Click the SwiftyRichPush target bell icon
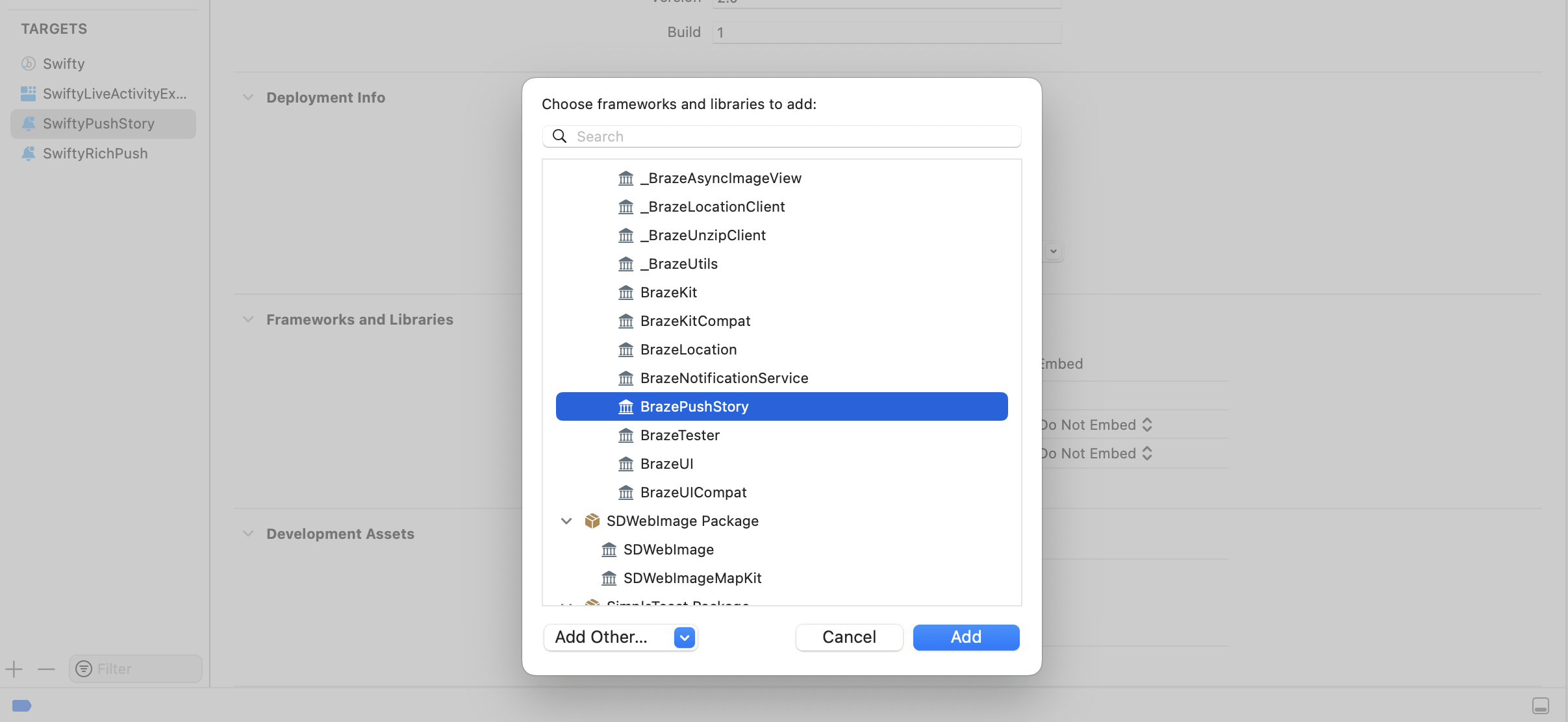Viewport: 1568px width, 722px height. [28, 154]
